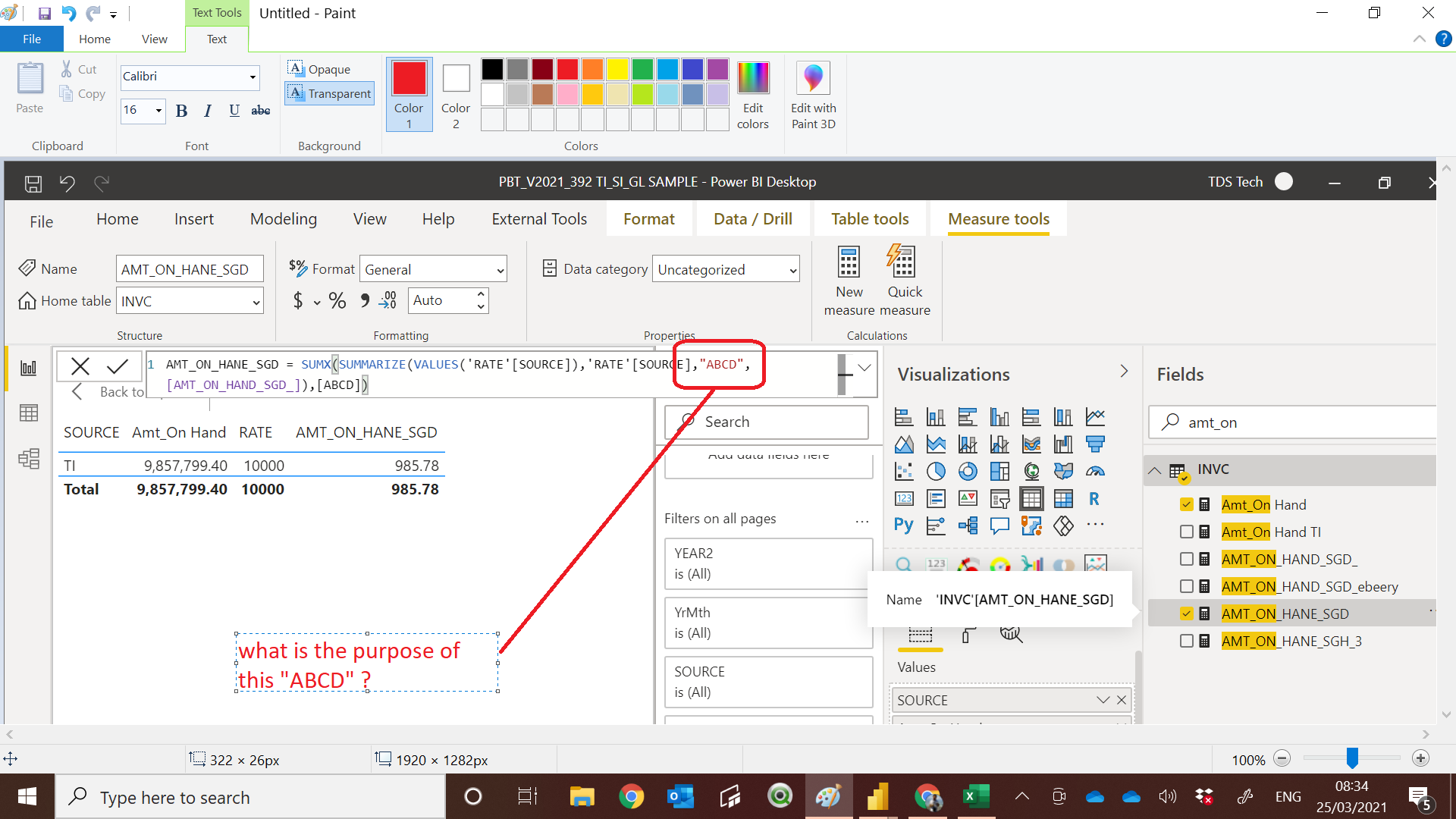Click the Paint undo arrow in title bar
The image size is (1456, 819).
pos(68,14)
